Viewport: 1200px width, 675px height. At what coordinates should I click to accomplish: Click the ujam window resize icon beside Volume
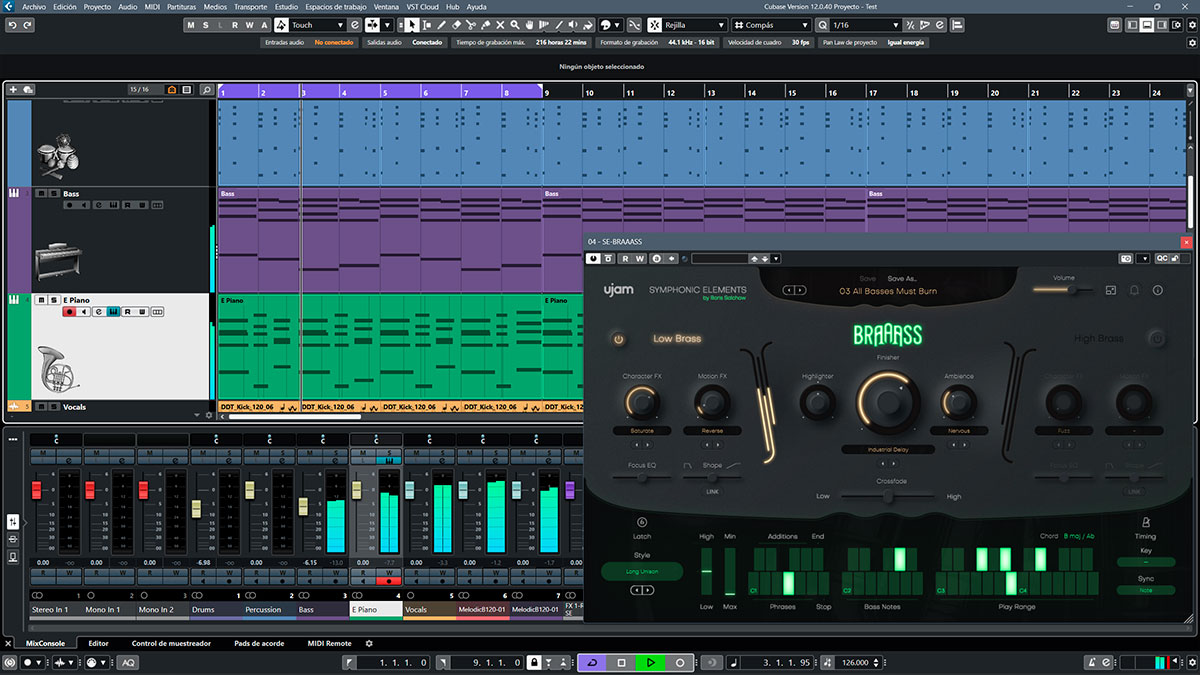pos(1110,291)
